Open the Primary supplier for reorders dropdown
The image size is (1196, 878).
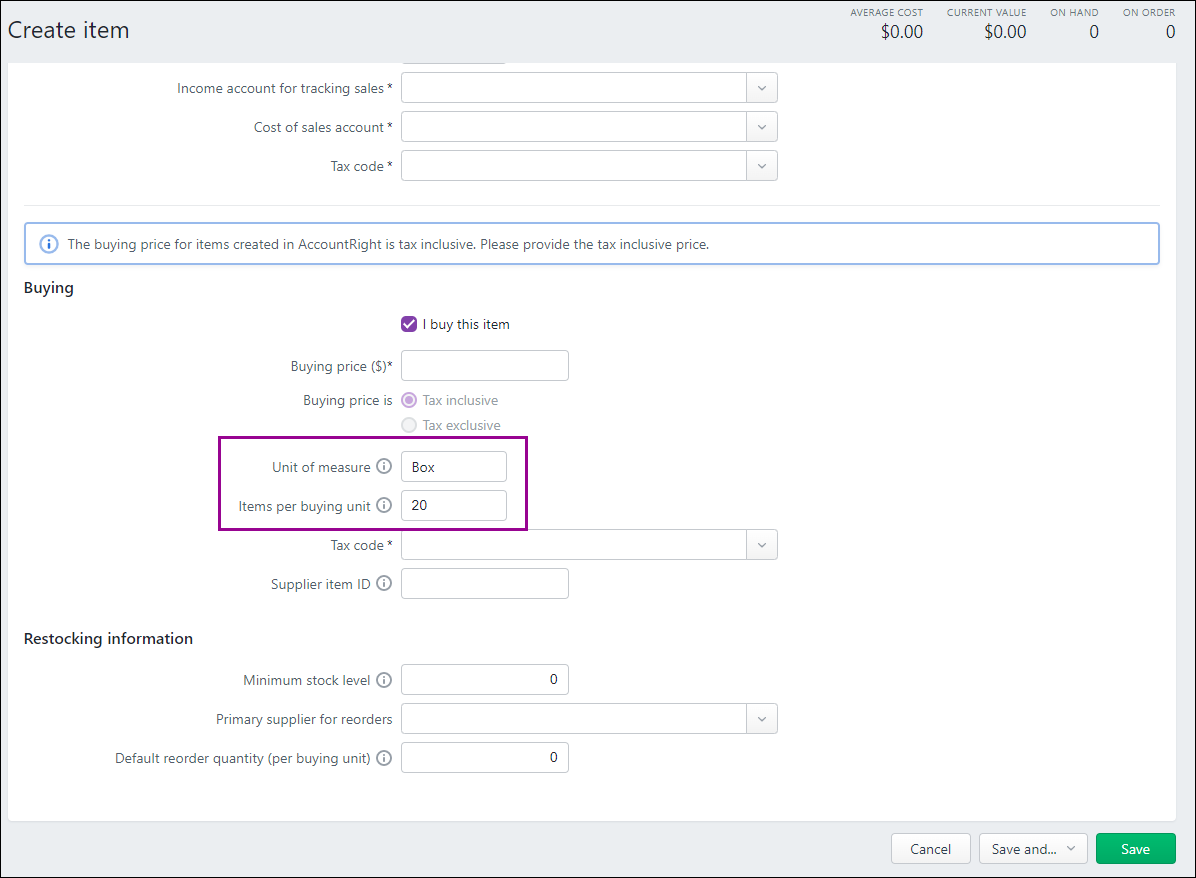pyautogui.click(x=761, y=719)
